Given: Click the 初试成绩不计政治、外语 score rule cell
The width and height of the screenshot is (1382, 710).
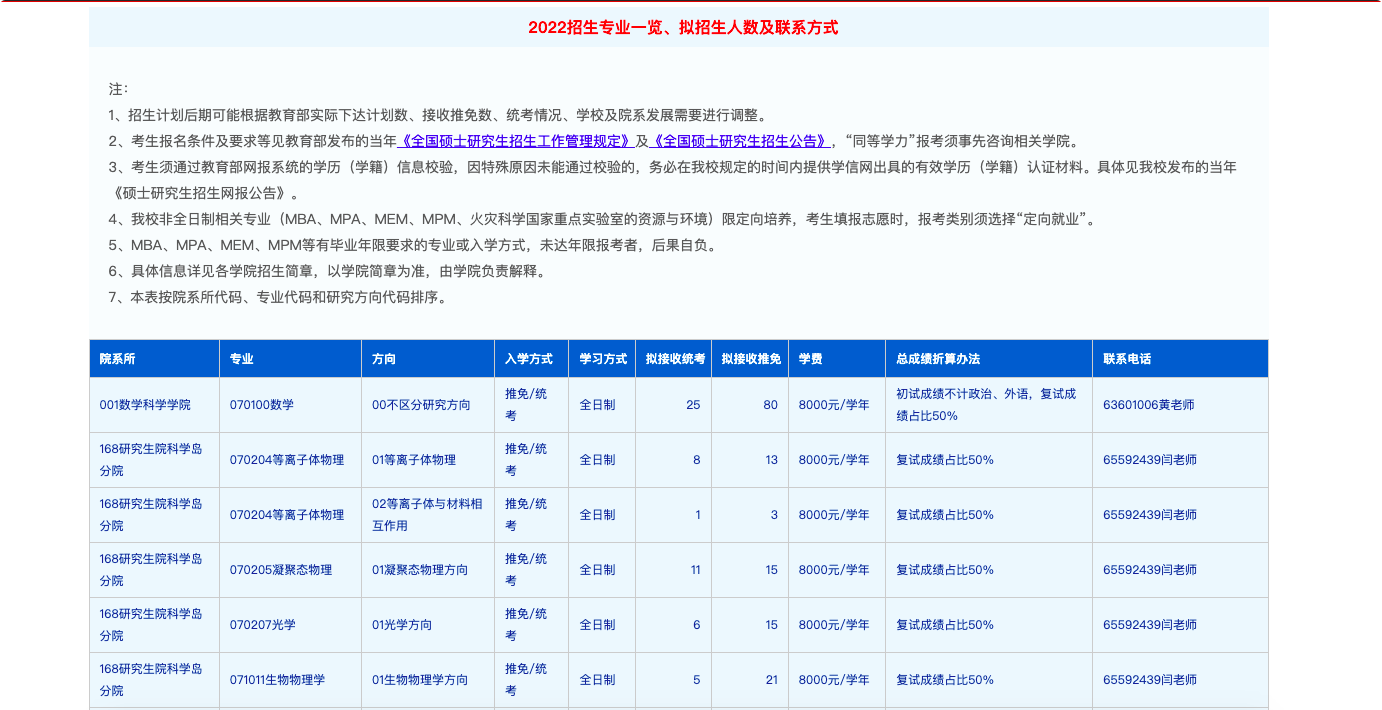Looking at the screenshot, I should point(986,405).
